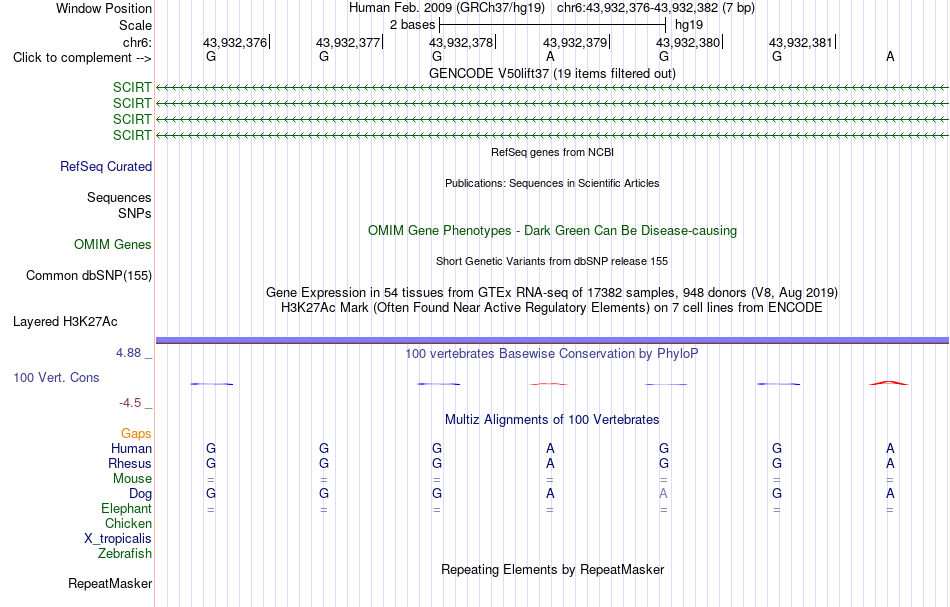Click position text chr6:43,932,376-43,932,382 (7 bp)
The image size is (950, 607).
click(656, 8)
